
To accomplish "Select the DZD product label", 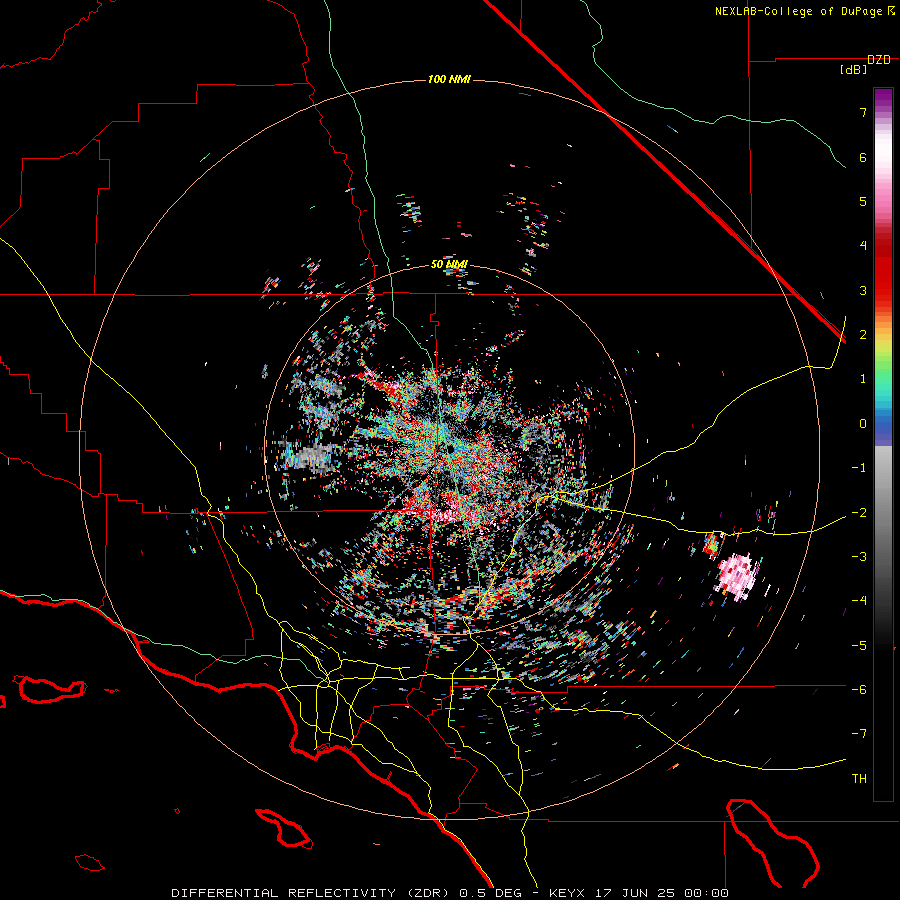I will [878, 60].
